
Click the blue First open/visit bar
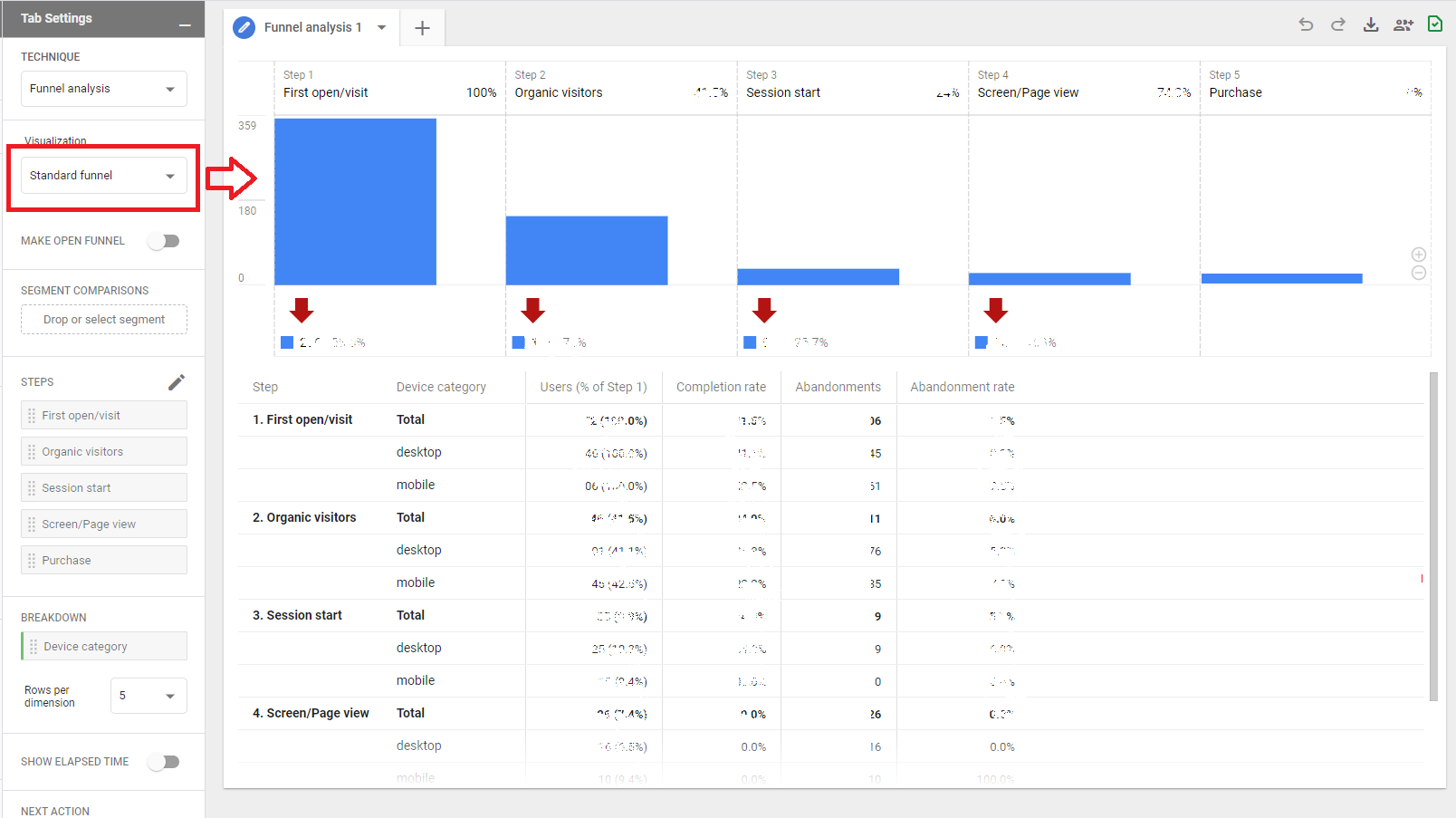[355, 201]
